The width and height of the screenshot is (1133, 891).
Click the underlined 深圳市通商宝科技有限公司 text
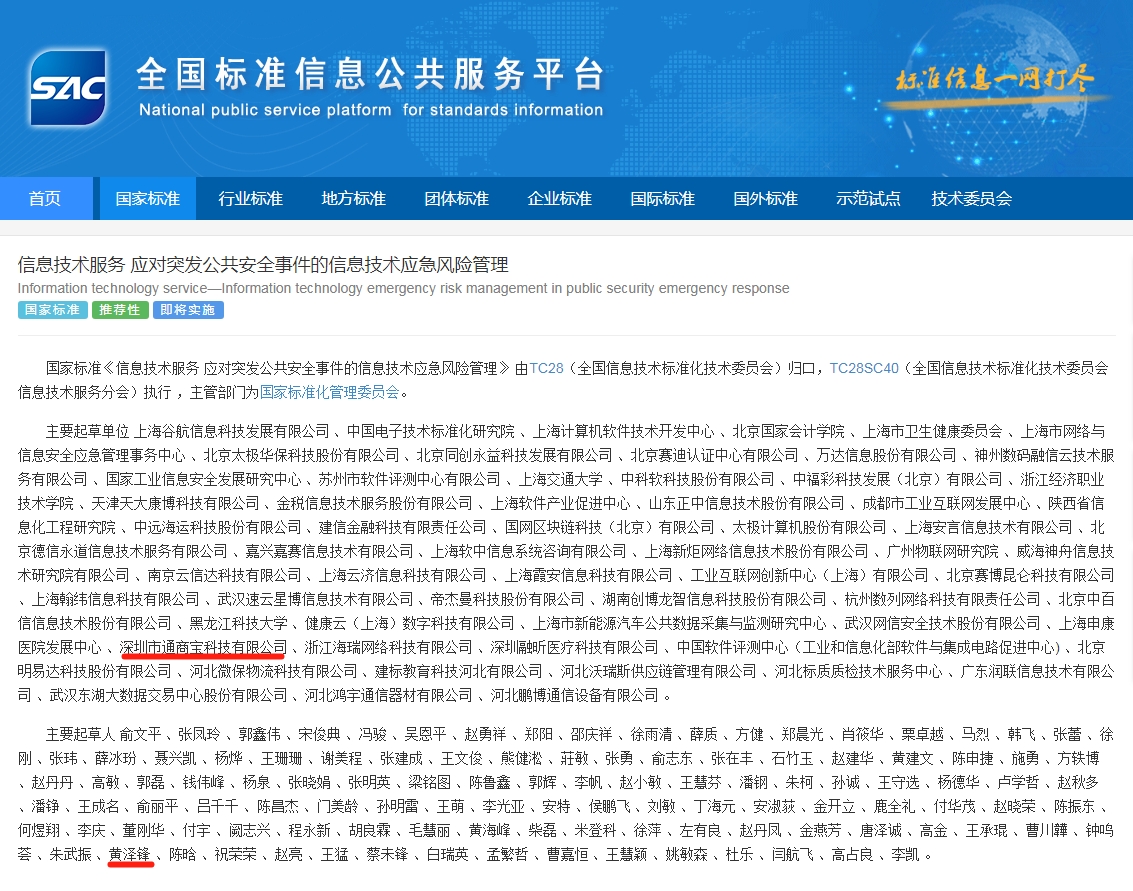[x=204, y=647]
